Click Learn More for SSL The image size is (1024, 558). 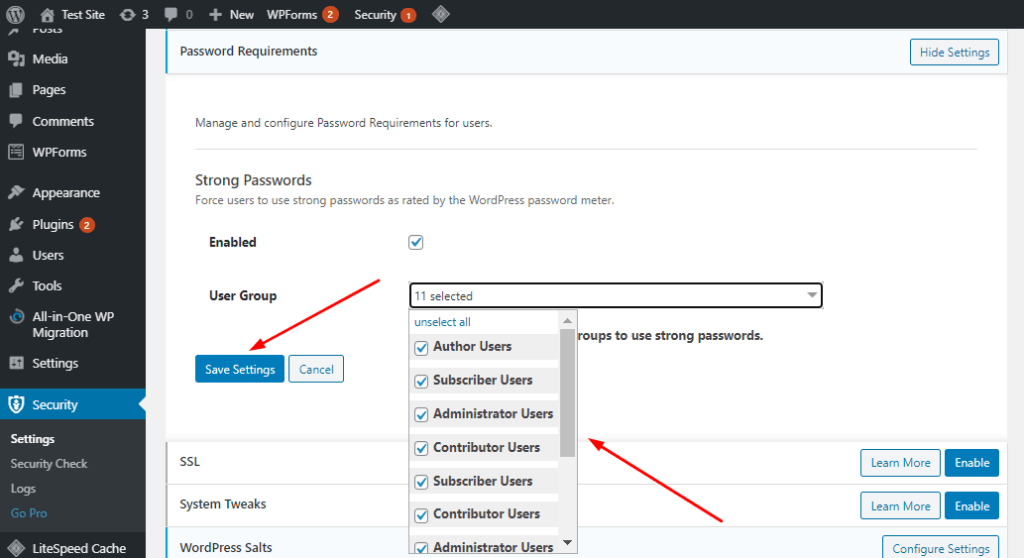(901, 463)
